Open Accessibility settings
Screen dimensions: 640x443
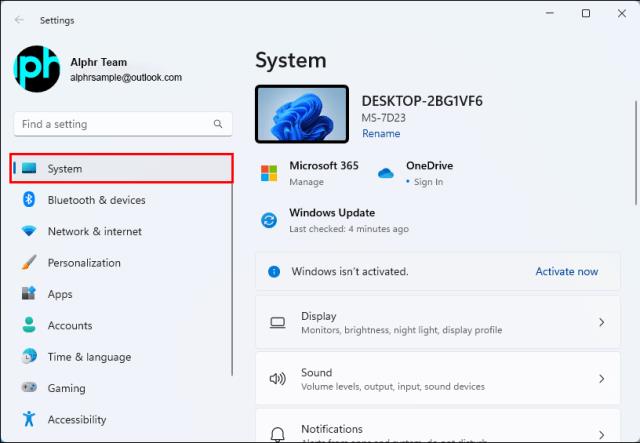[x=122, y=420]
